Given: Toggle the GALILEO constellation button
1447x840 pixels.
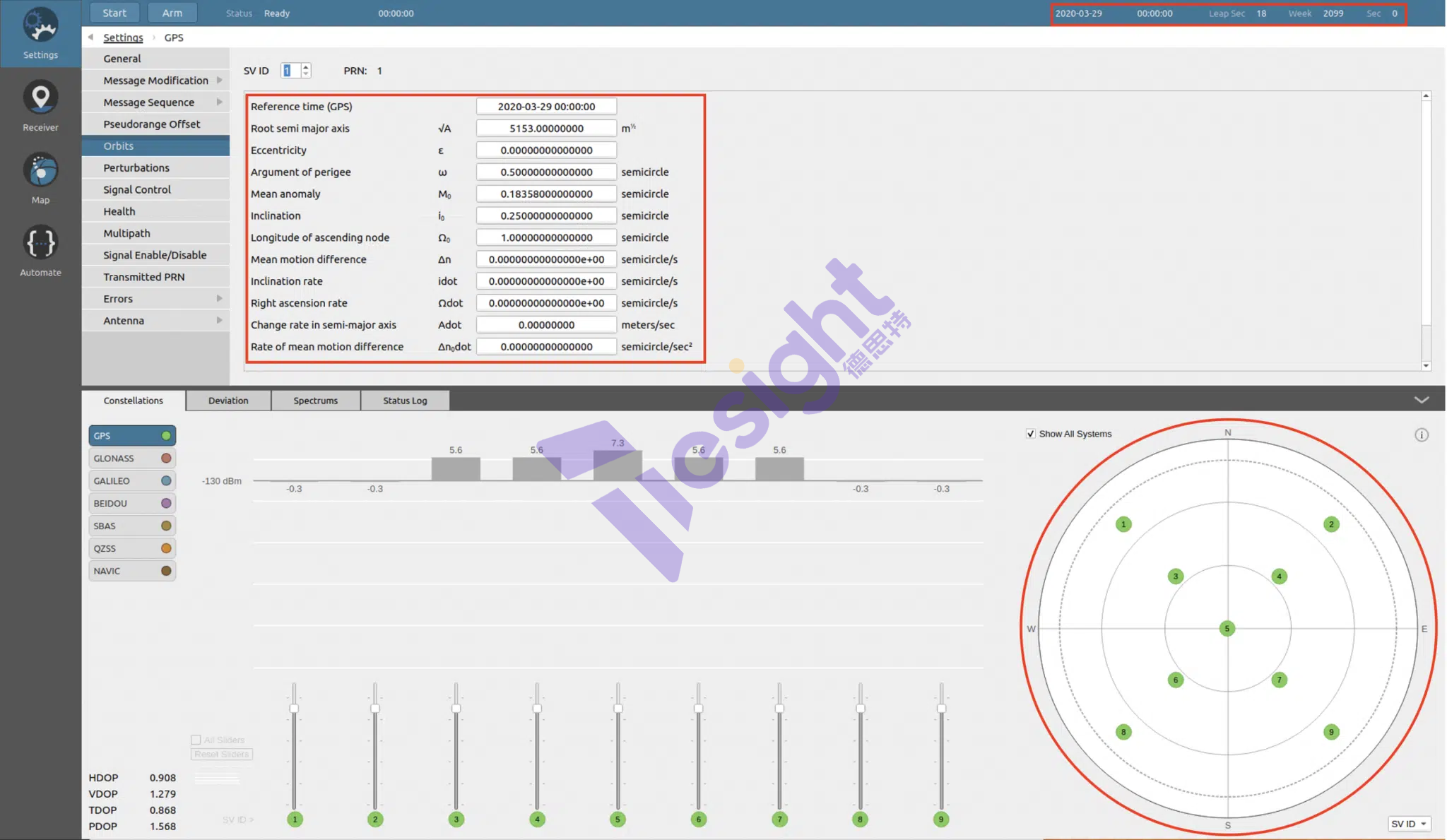Looking at the screenshot, I should (132, 481).
